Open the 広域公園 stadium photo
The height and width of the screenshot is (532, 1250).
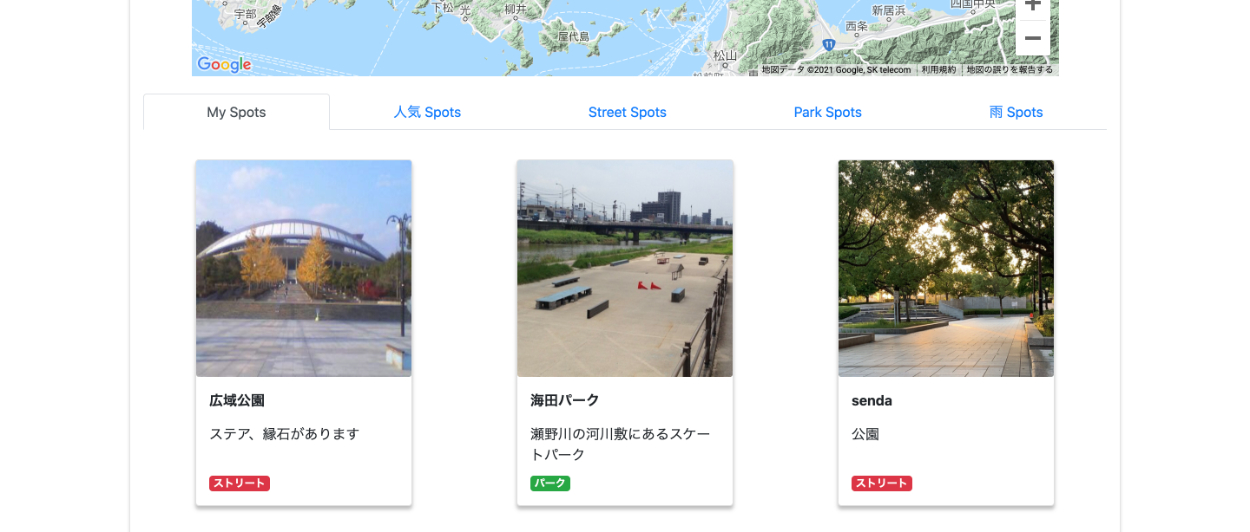(x=304, y=268)
